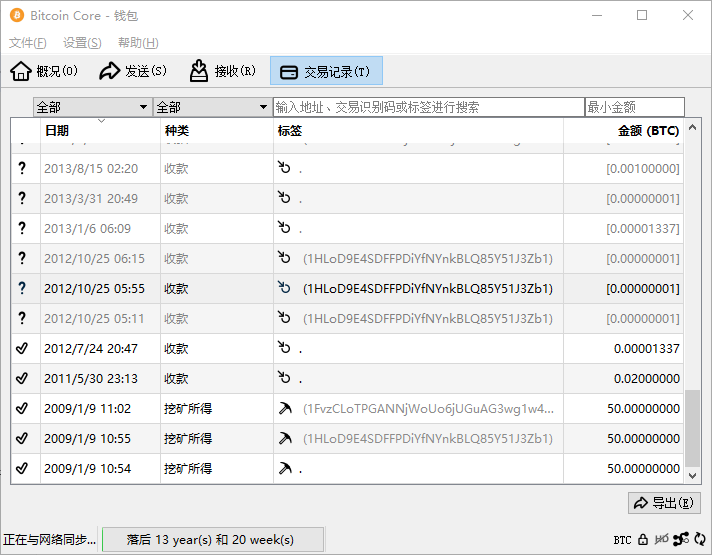
Task: Click the blockchain sync spinner icon
Action: pos(699,540)
